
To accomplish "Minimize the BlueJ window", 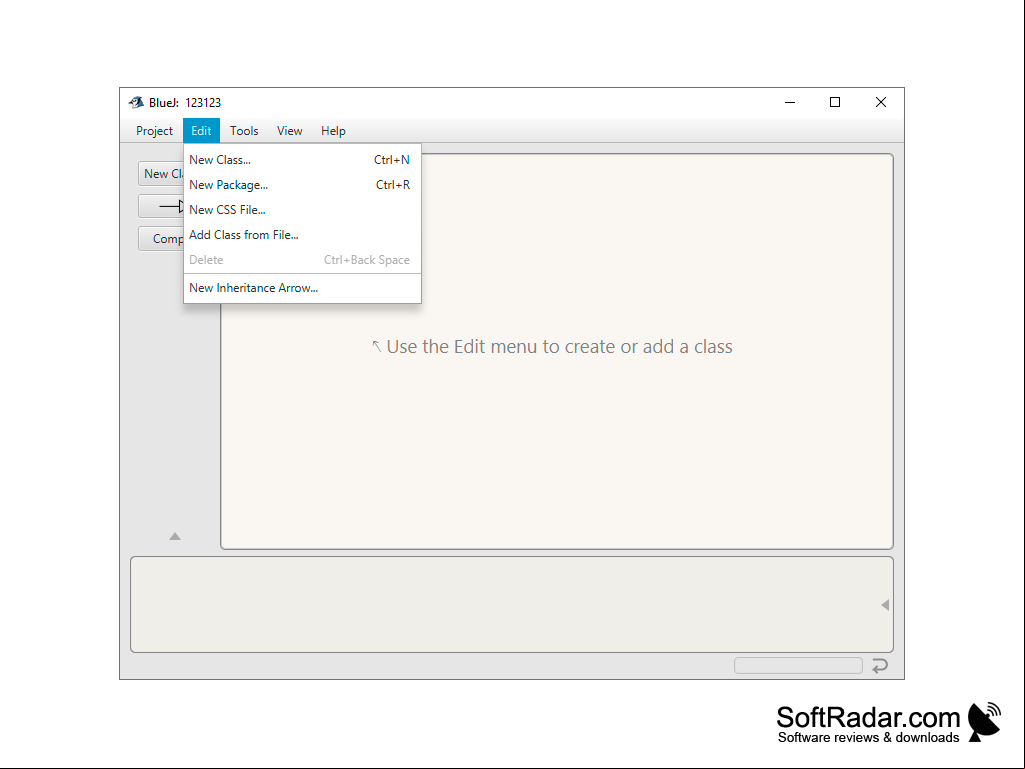I will (790, 102).
